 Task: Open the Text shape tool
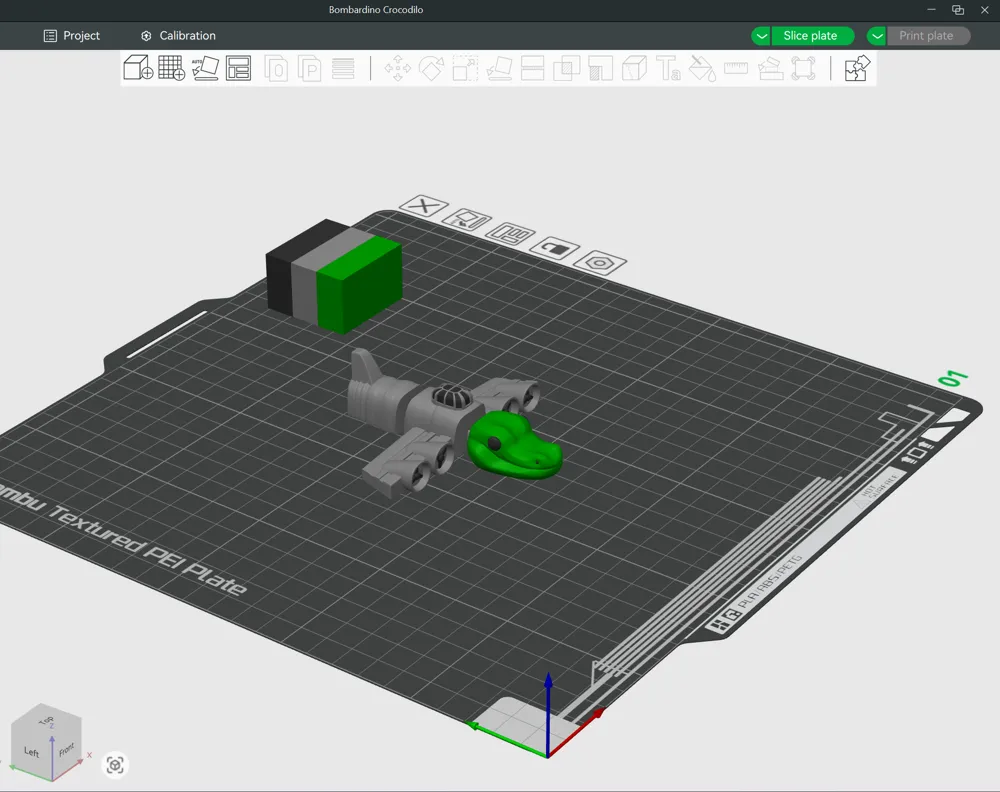pyautogui.click(x=668, y=68)
